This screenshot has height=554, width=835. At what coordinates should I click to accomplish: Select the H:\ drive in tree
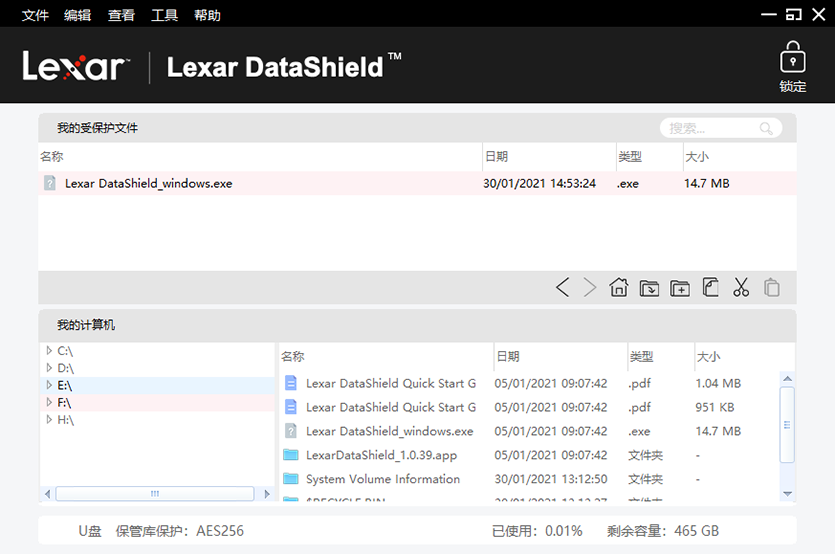[66, 419]
